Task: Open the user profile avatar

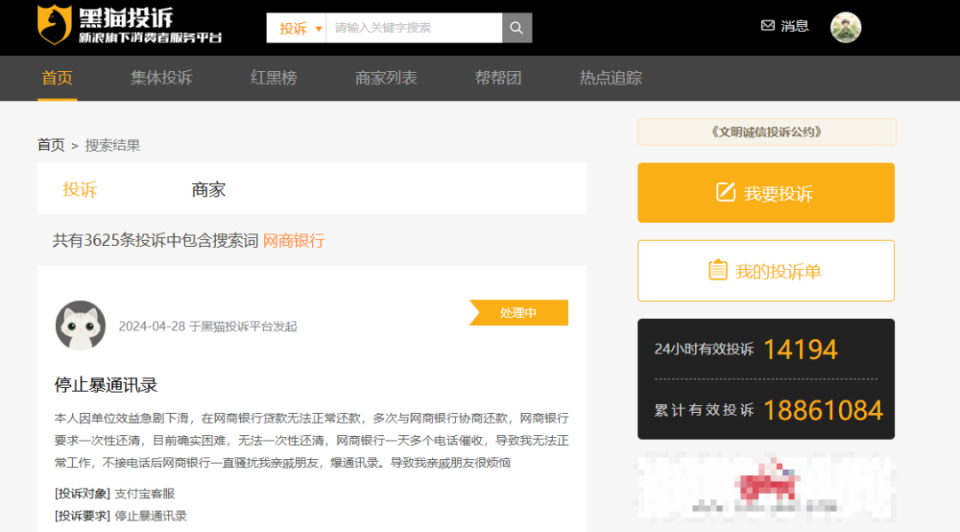Action: tap(846, 28)
